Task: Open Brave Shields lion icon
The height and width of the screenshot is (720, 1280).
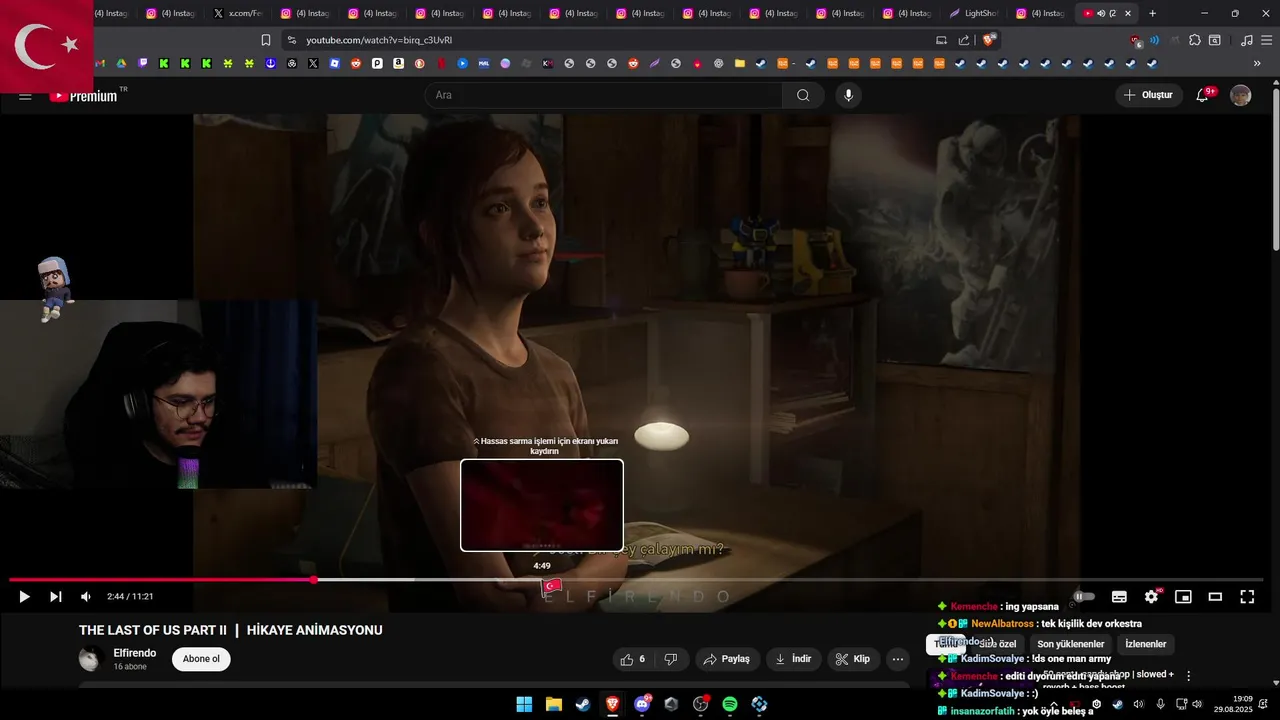Action: pyautogui.click(x=988, y=40)
